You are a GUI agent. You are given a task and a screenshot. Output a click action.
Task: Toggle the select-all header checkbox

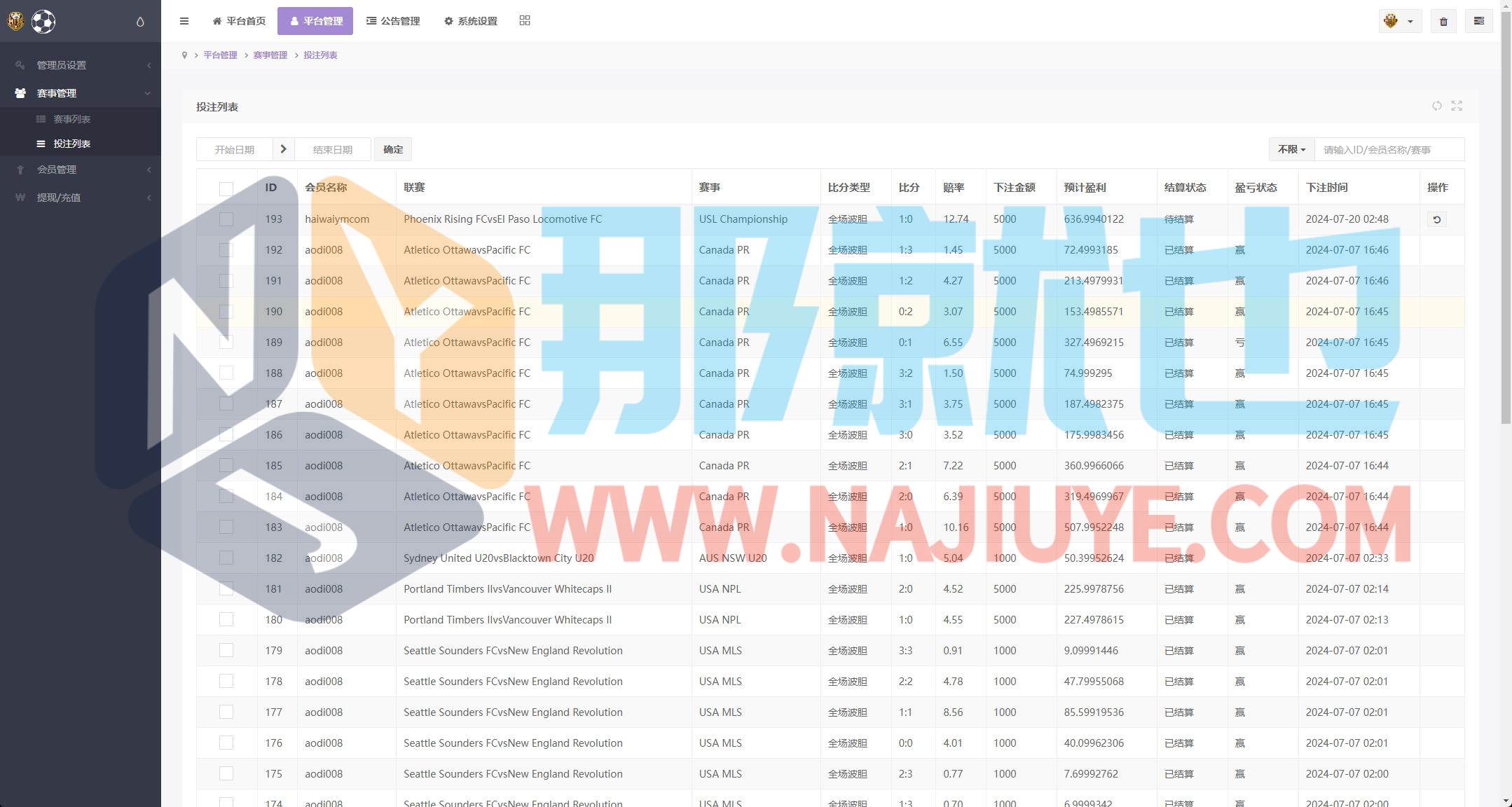click(226, 188)
